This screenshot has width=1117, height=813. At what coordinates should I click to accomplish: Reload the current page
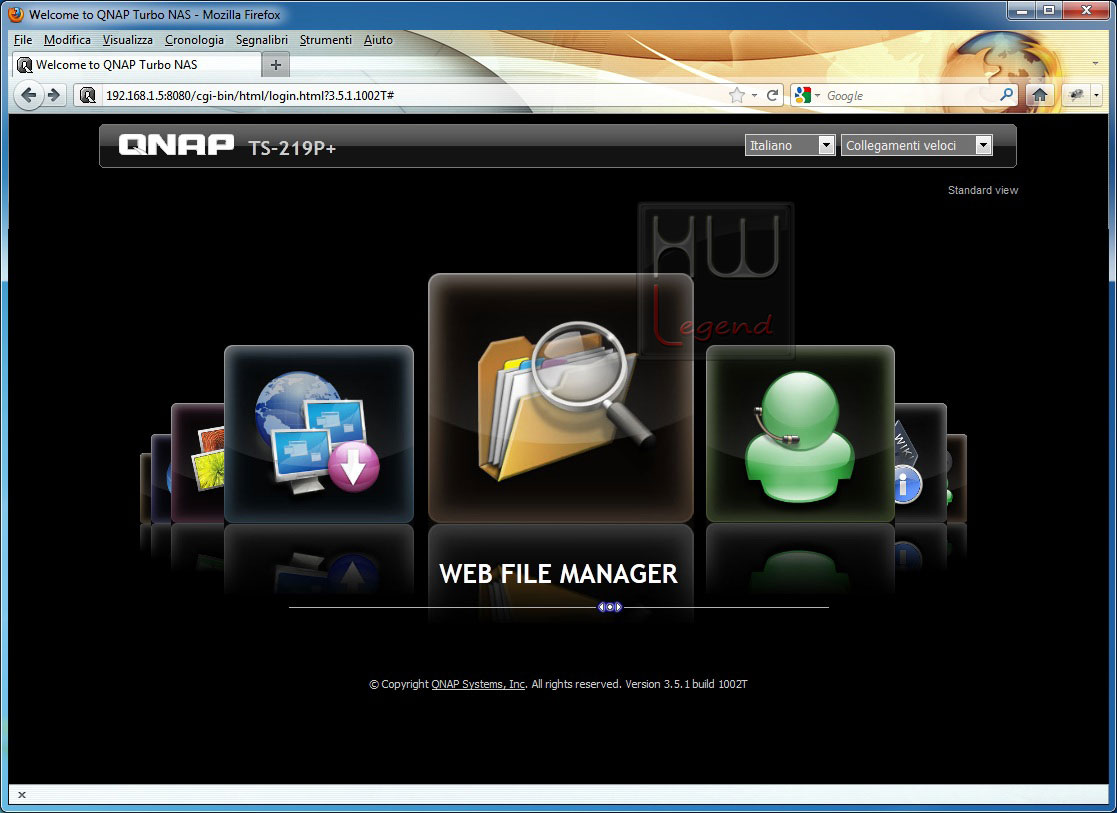(x=771, y=95)
